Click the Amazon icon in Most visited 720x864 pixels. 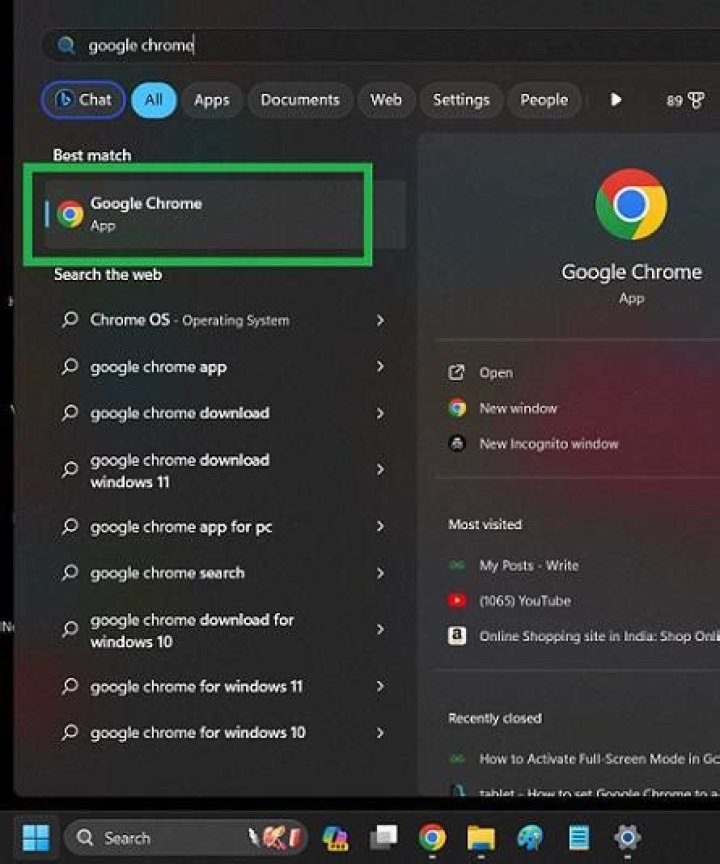457,636
